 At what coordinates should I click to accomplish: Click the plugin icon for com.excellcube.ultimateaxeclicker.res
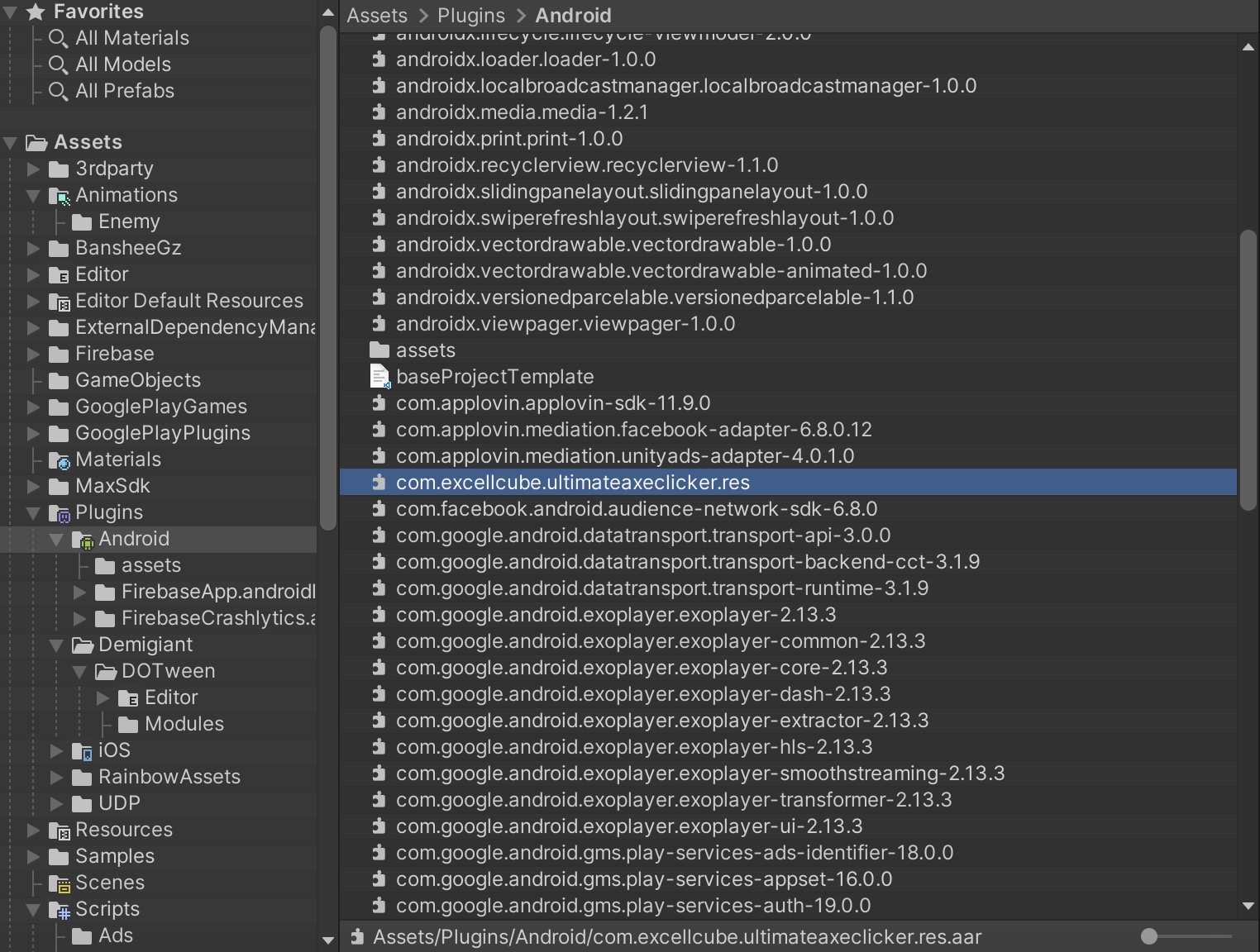click(x=379, y=483)
